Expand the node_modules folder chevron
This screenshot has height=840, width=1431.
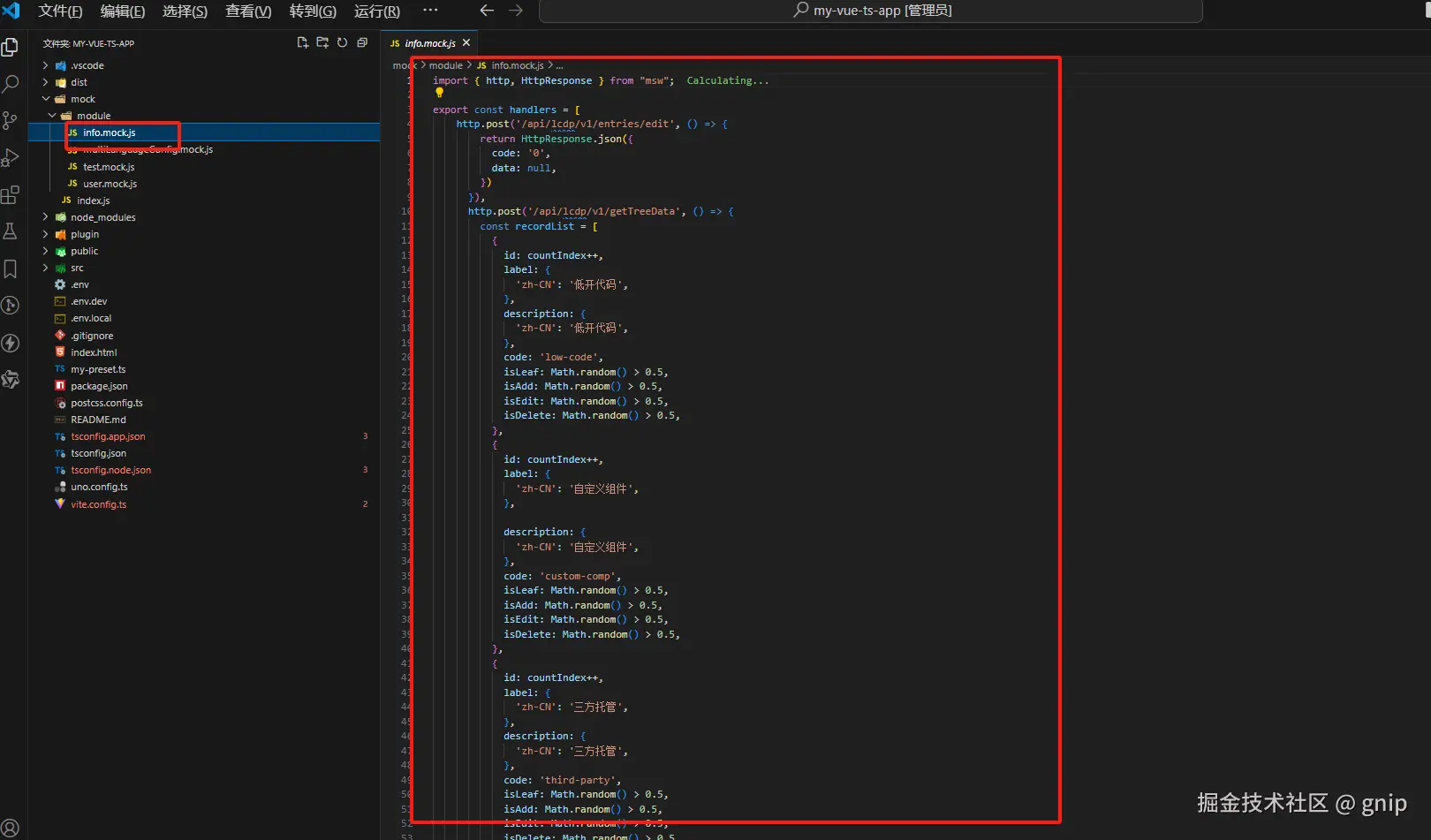click(45, 217)
